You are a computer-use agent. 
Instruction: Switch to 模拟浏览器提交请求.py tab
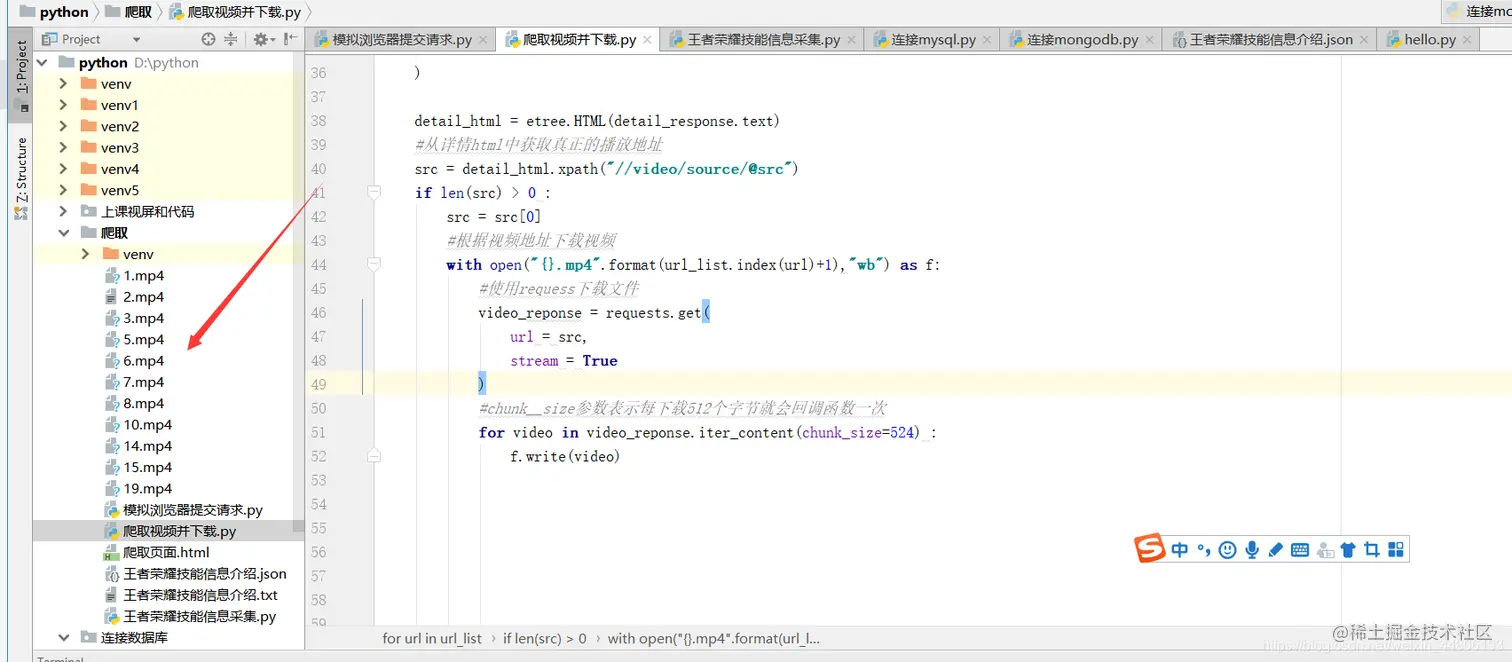[x=402, y=40]
